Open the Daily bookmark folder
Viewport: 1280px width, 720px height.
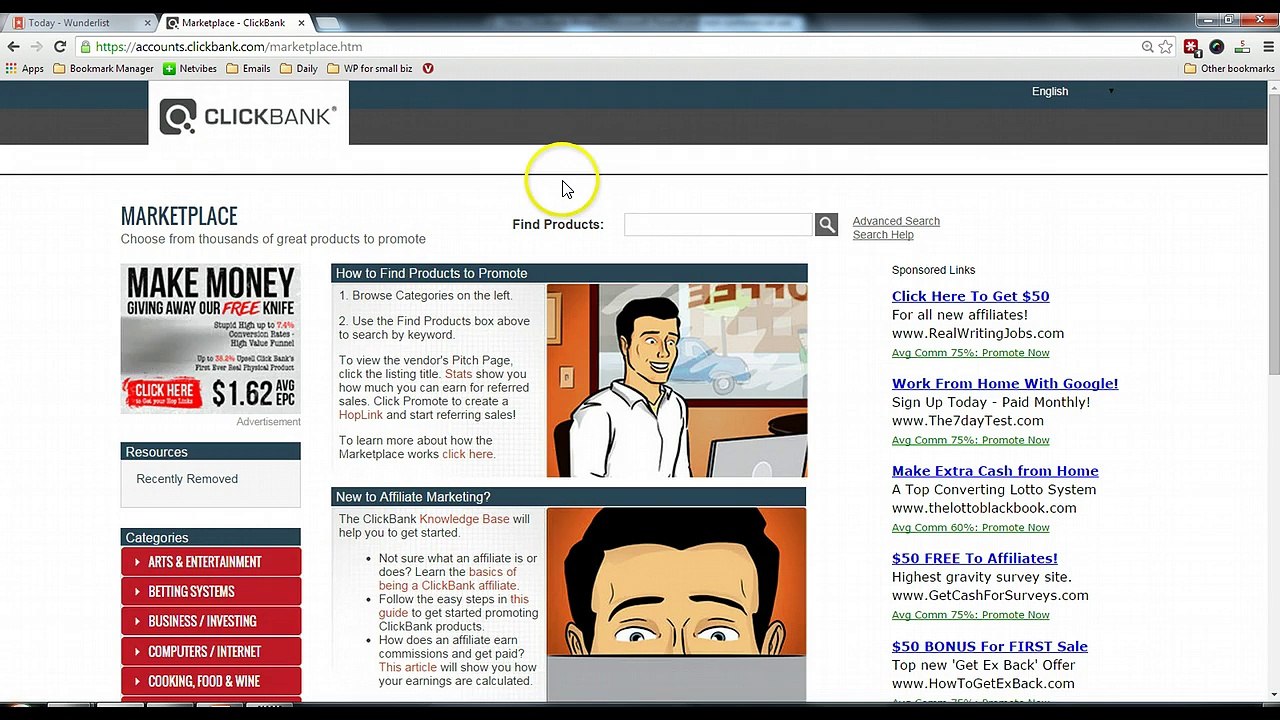click(x=299, y=69)
